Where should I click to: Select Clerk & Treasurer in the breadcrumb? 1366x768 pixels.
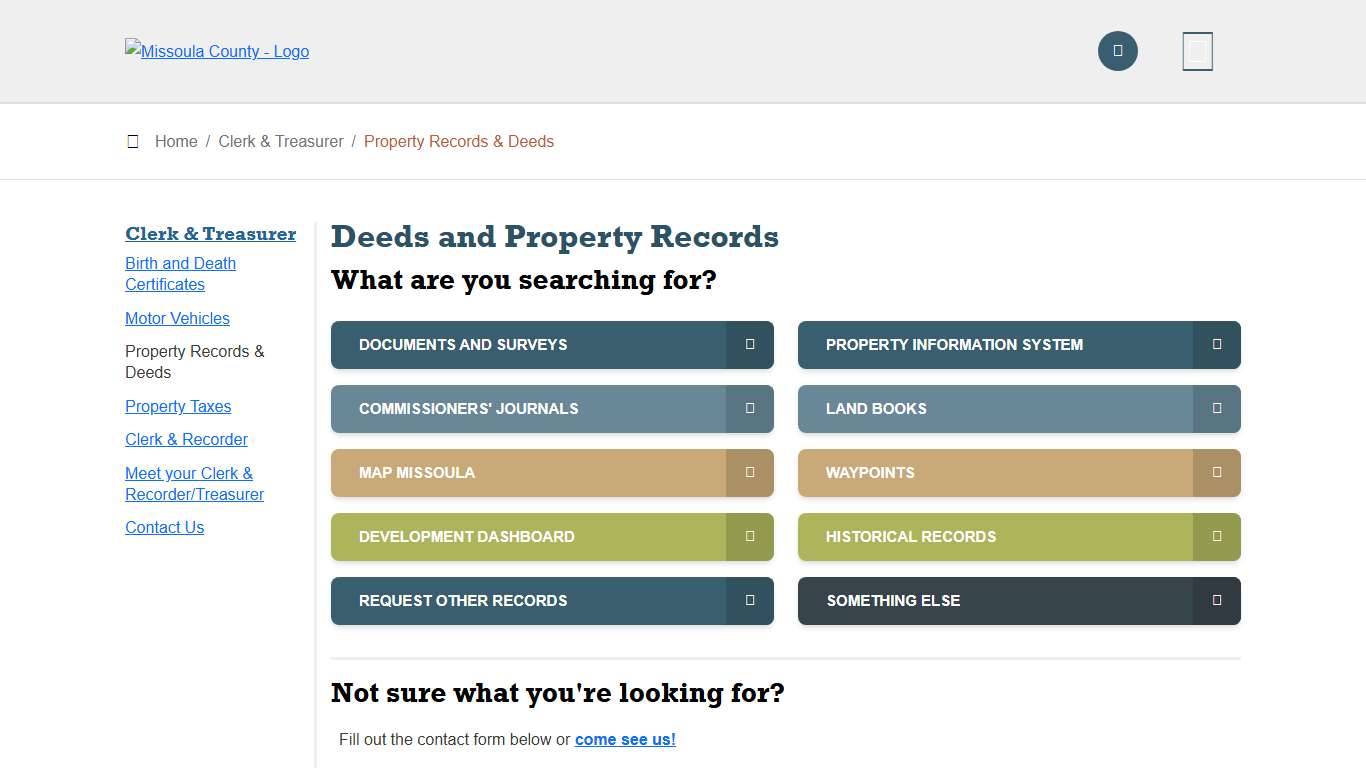tap(281, 141)
